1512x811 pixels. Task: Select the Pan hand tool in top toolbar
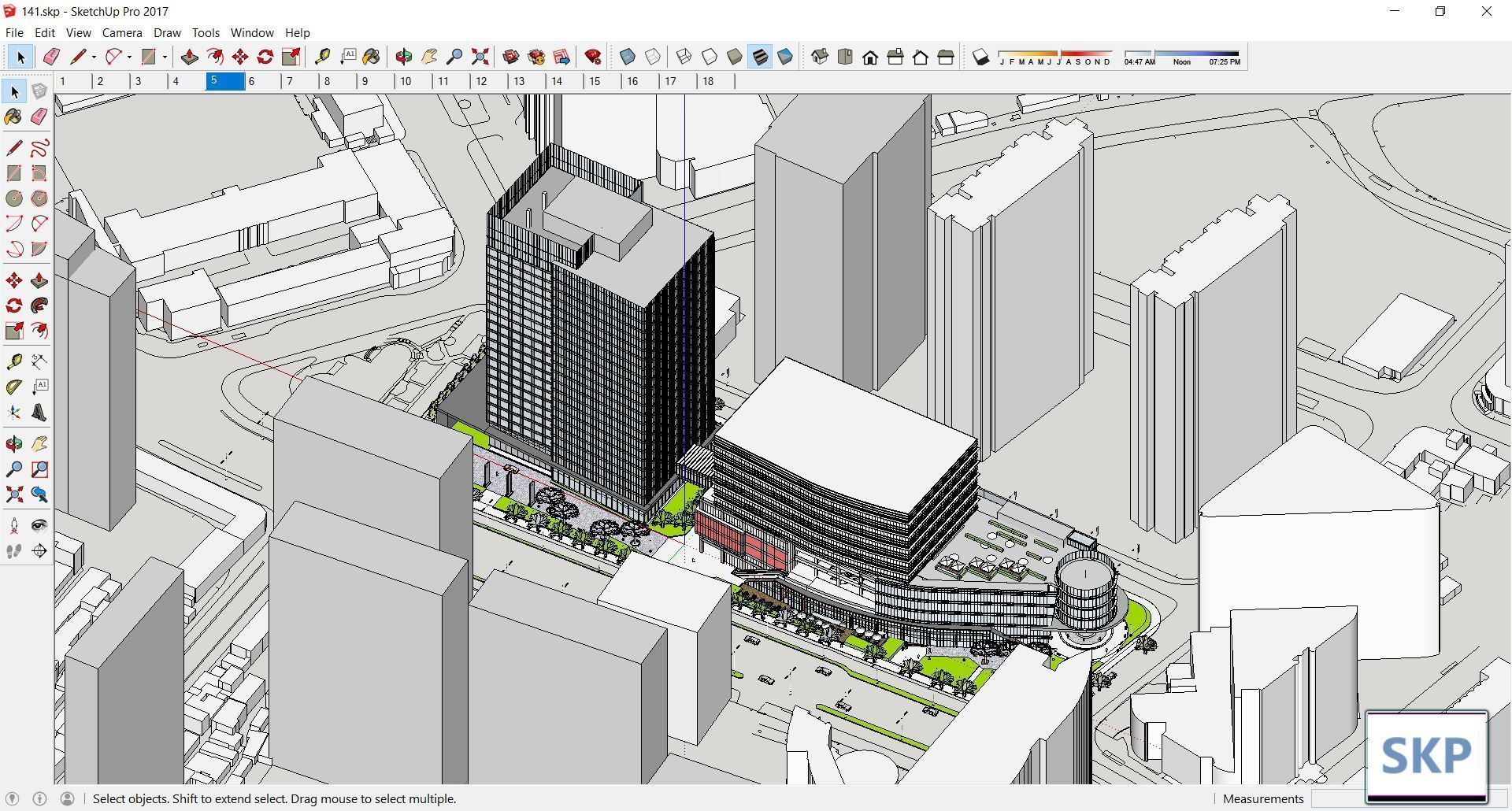click(429, 57)
